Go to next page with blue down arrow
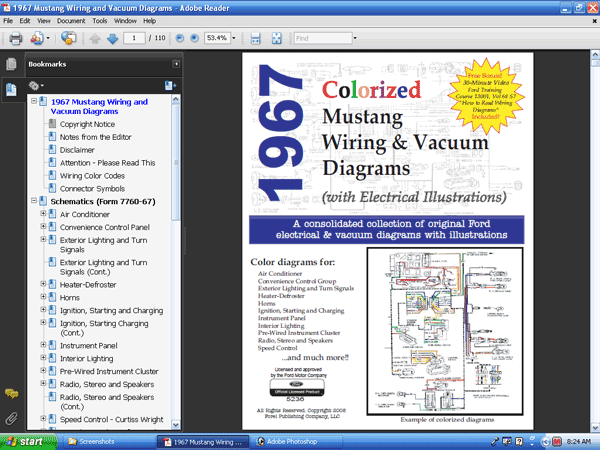600x450 pixels. [112, 38]
